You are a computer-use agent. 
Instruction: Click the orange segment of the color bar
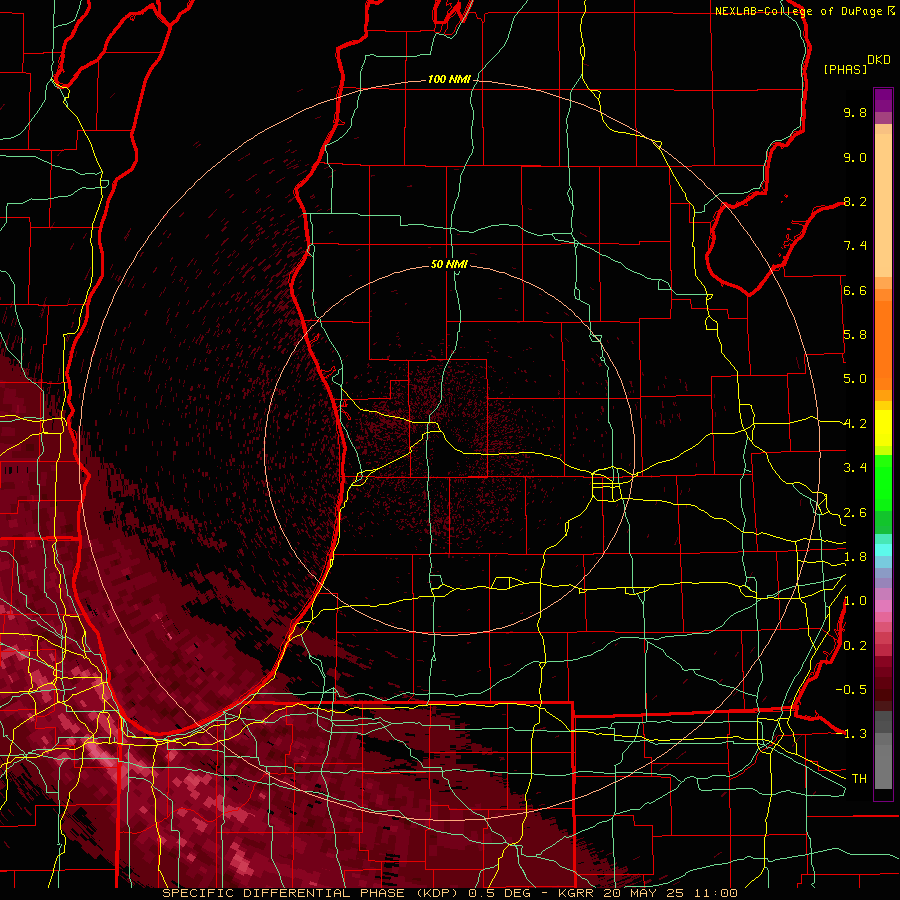pyautogui.click(x=883, y=344)
